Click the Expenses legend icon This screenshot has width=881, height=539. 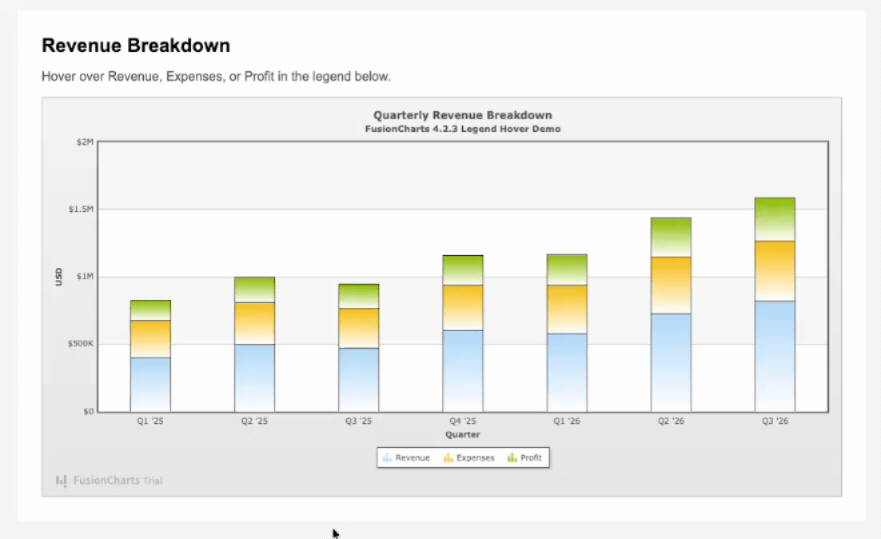(448, 458)
